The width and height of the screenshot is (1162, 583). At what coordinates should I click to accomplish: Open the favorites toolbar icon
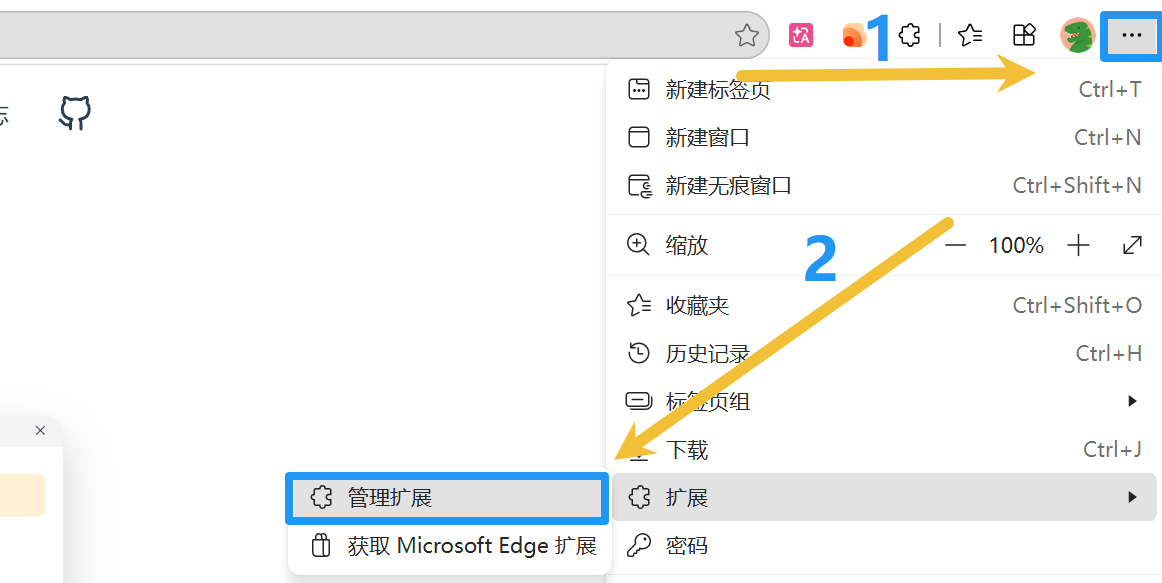pos(968,34)
